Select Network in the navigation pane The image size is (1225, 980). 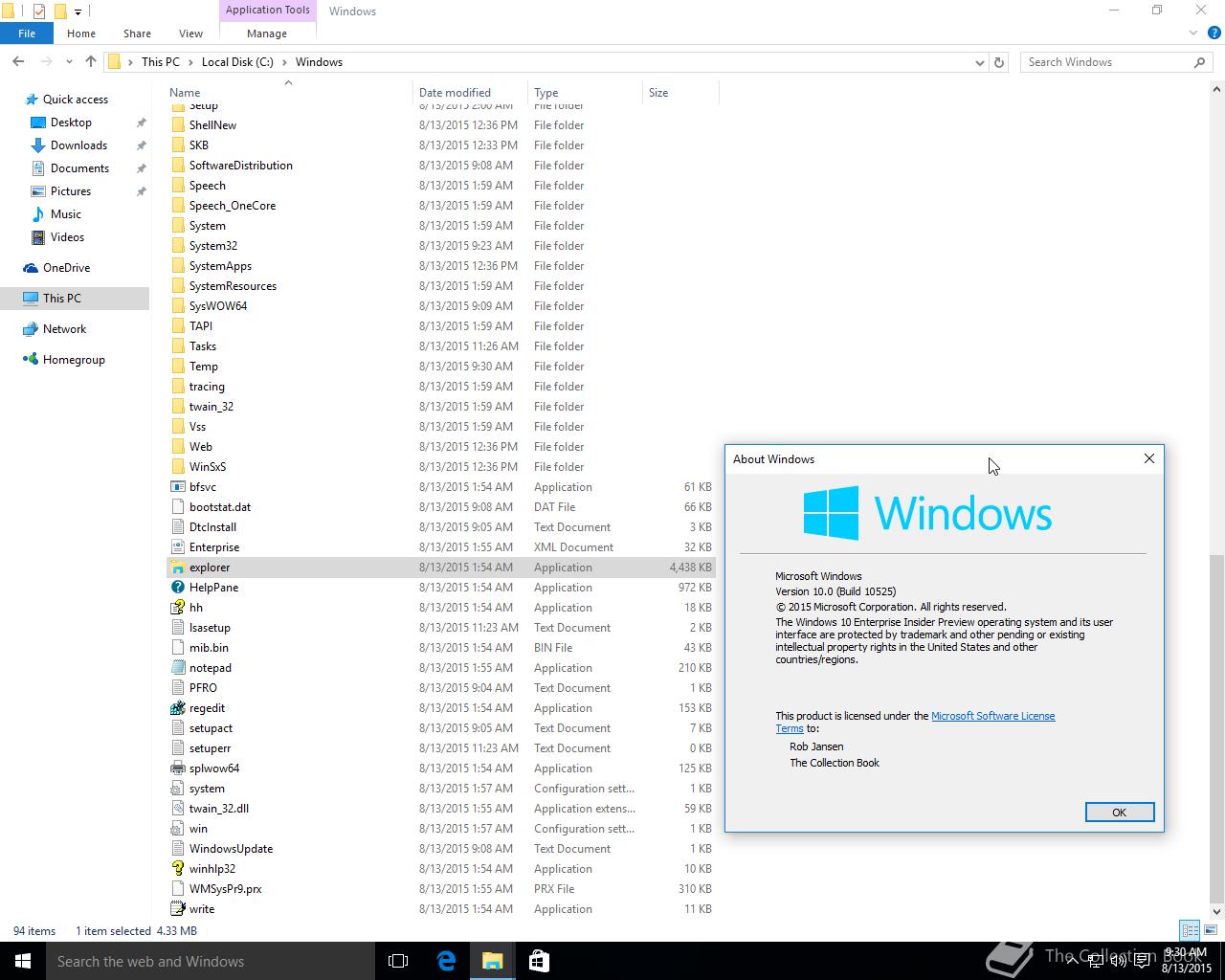click(64, 329)
